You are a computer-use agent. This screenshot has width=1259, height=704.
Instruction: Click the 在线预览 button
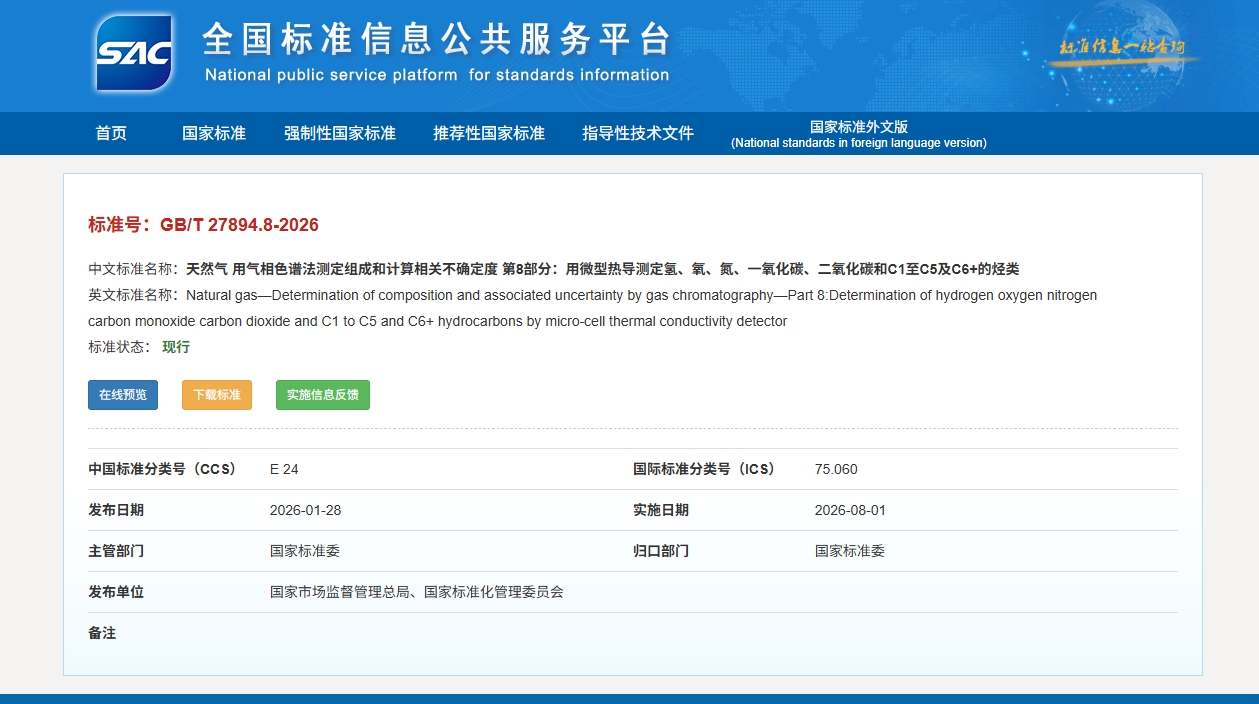pos(123,395)
